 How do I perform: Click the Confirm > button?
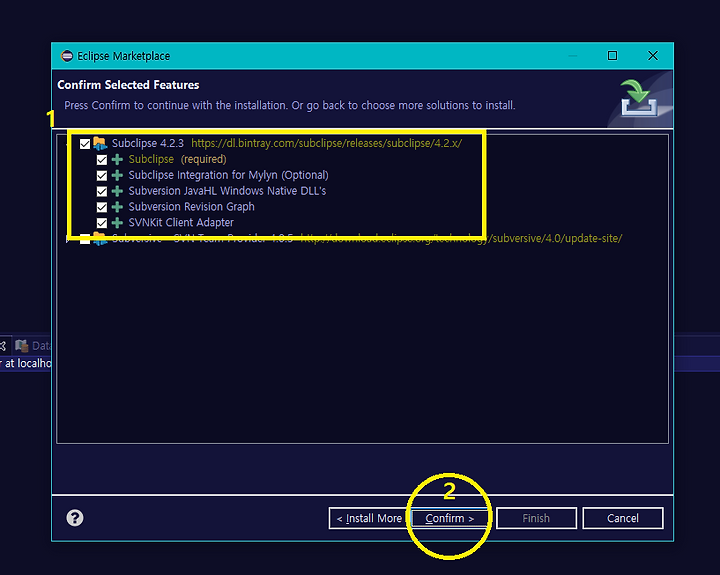(450, 518)
